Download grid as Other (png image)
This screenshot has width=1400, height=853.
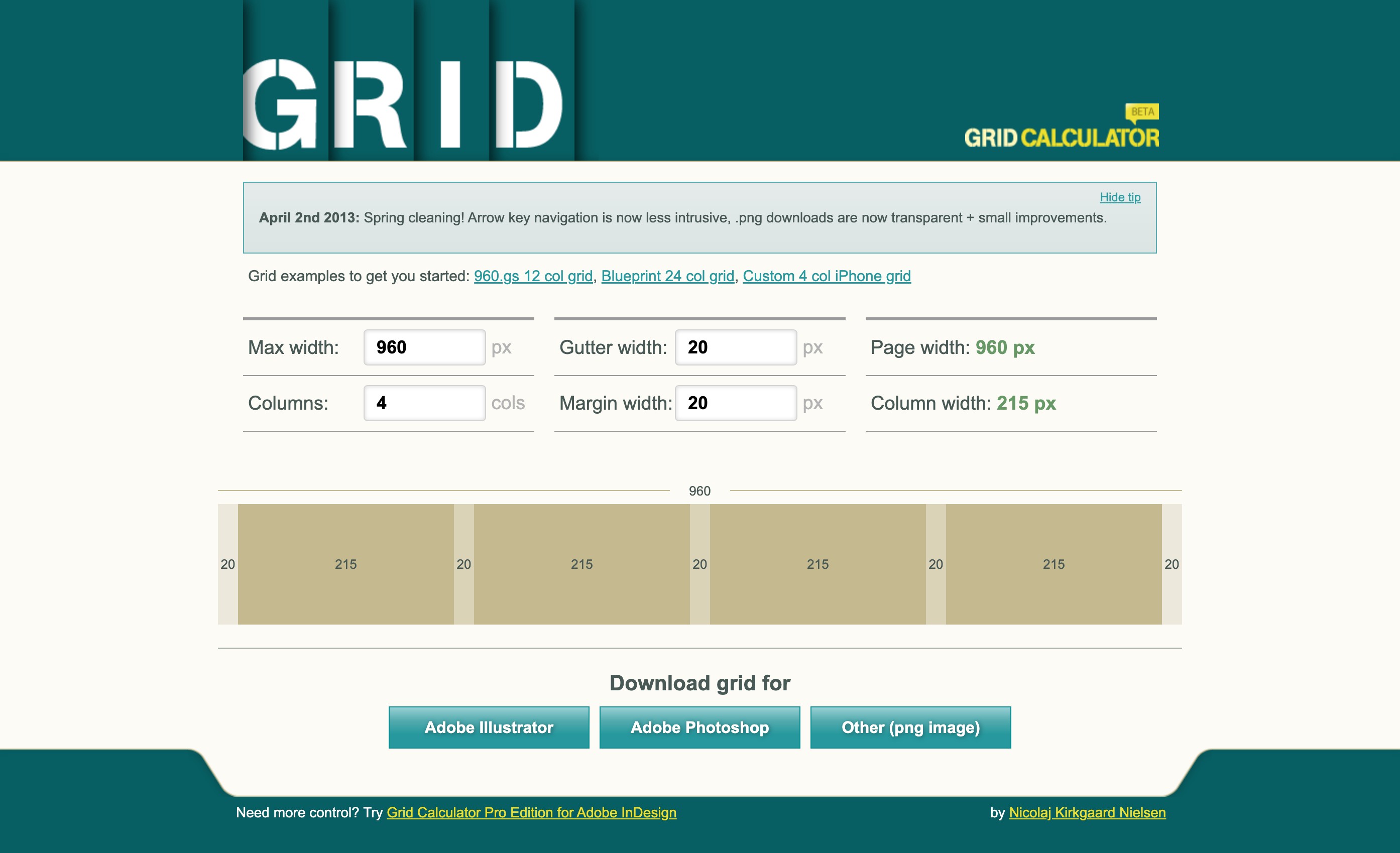point(910,727)
